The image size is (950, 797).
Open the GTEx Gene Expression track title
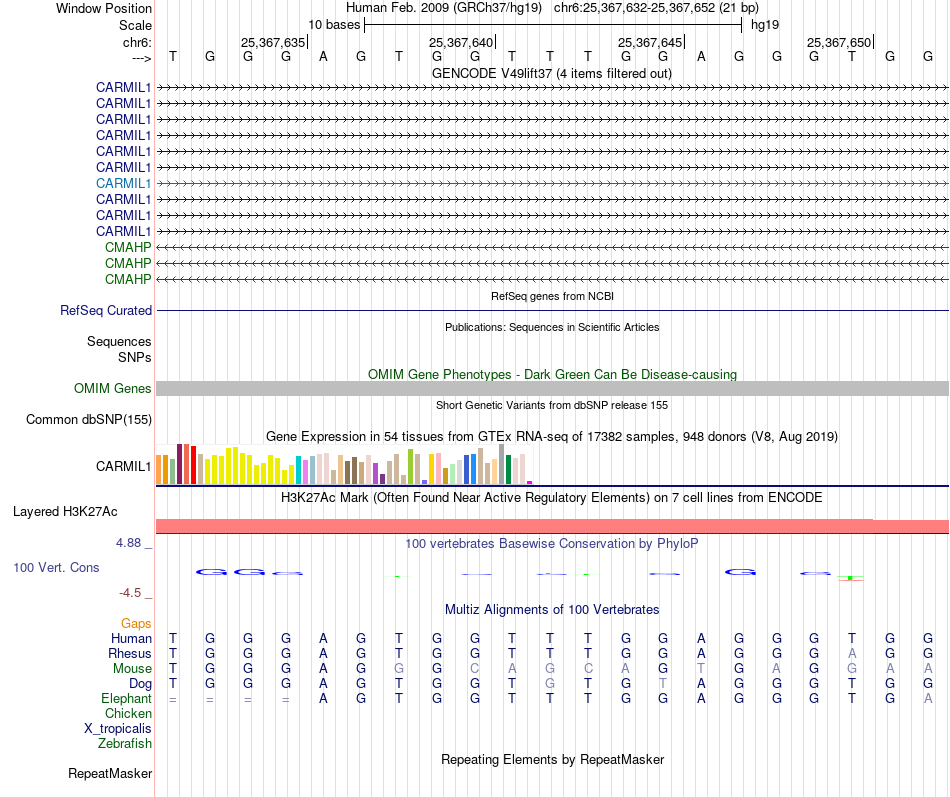click(x=552, y=436)
